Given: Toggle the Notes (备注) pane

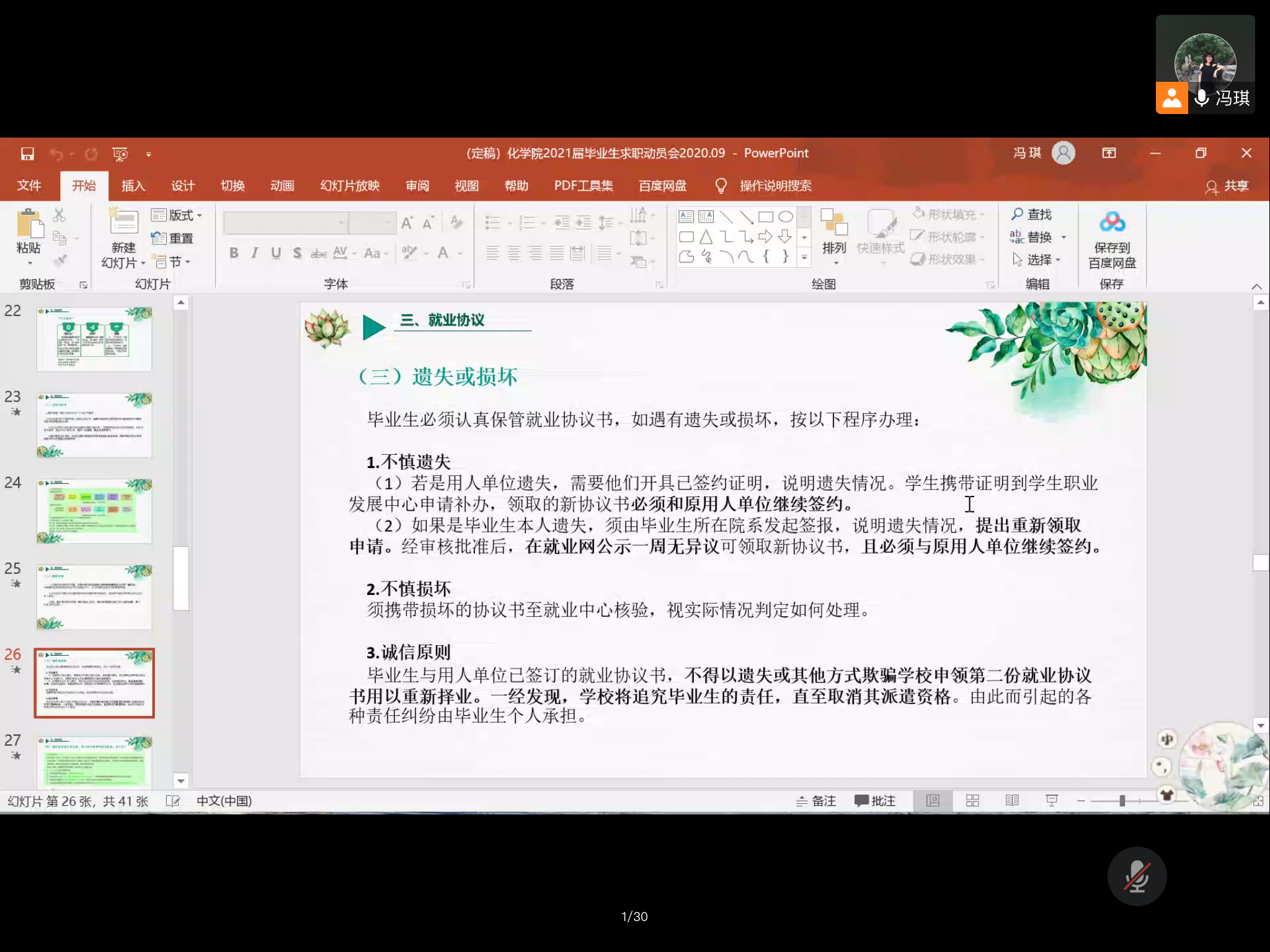Looking at the screenshot, I should 816,801.
